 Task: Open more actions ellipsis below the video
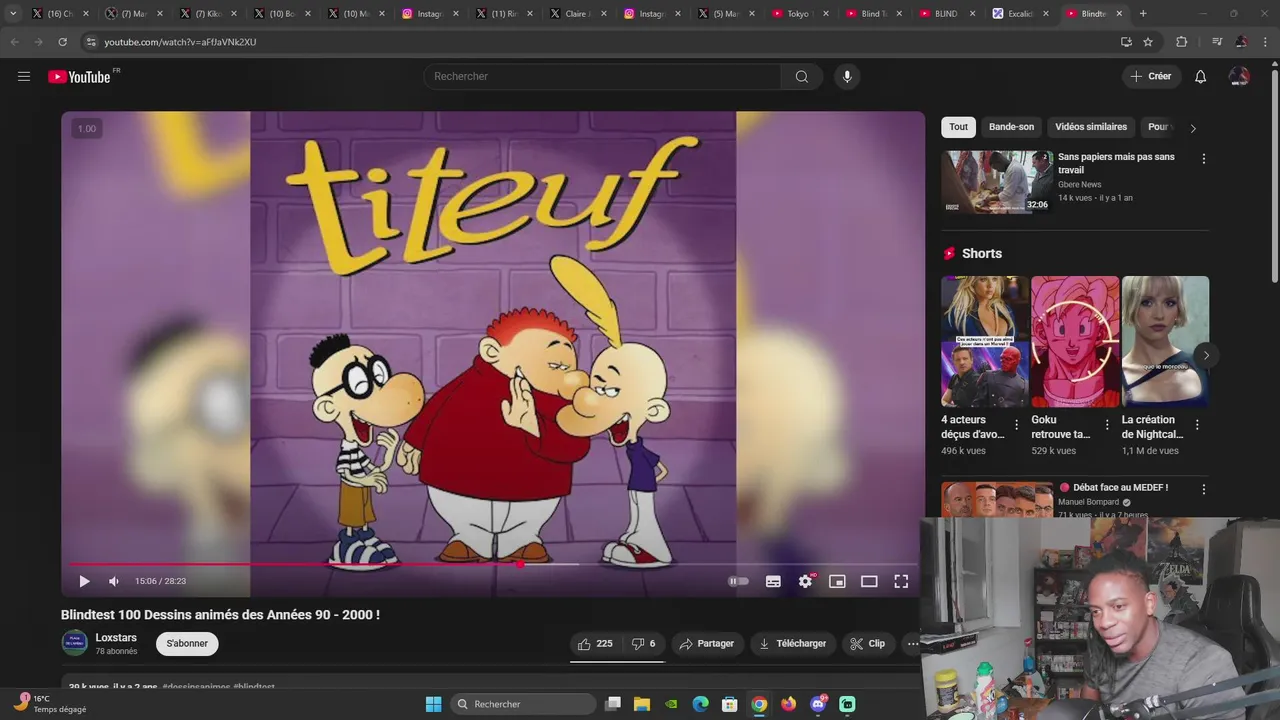click(912, 644)
